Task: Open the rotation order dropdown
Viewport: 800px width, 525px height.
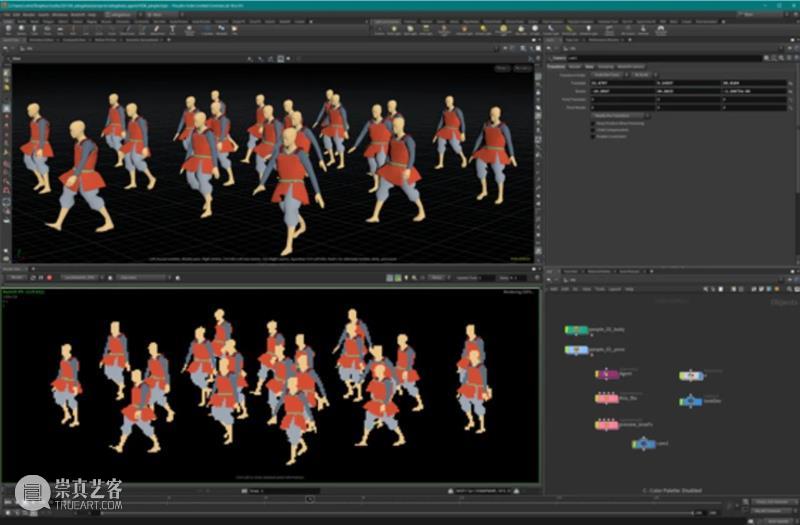Action: [x=642, y=75]
